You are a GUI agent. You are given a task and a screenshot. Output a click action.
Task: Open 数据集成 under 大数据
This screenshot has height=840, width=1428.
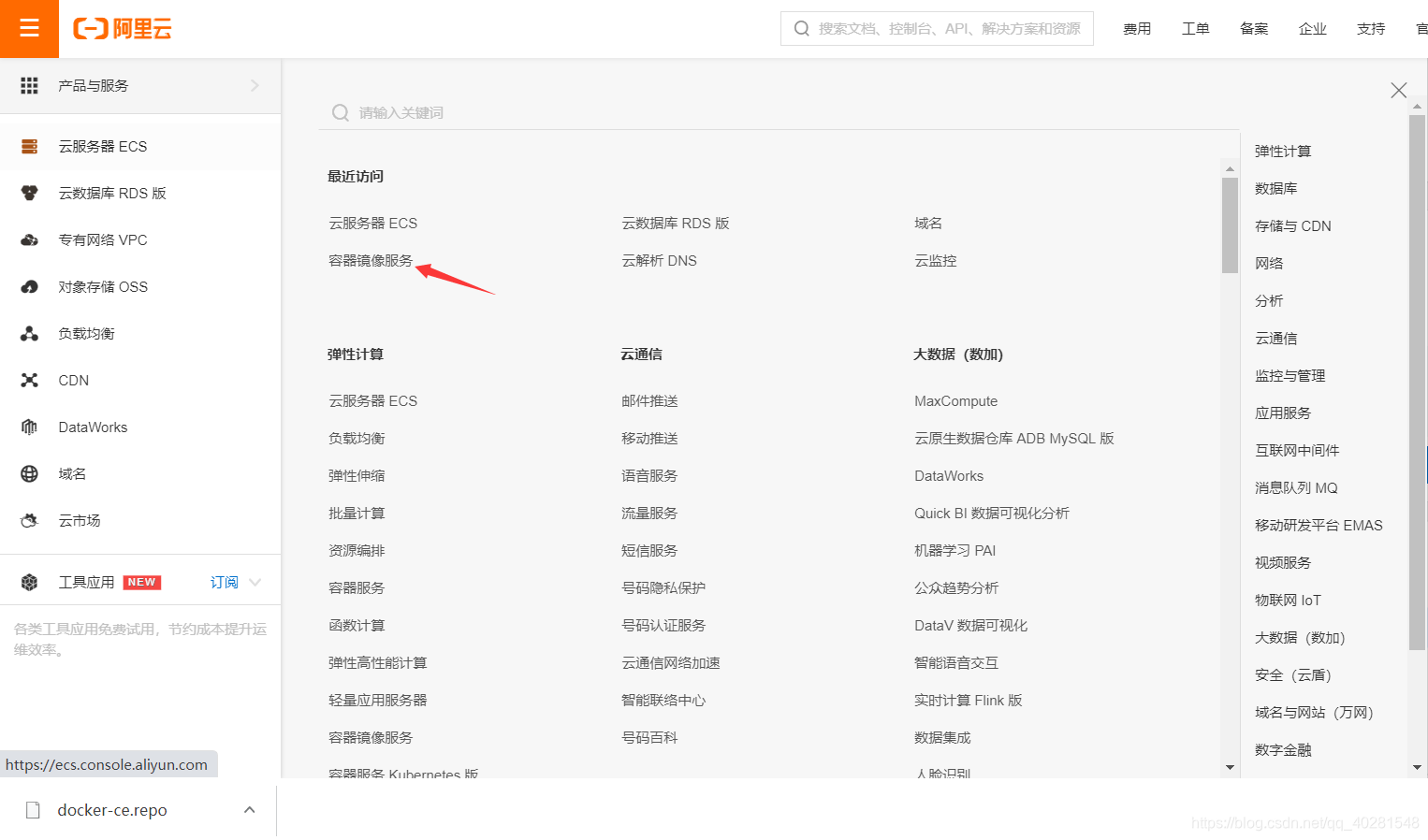point(942,737)
